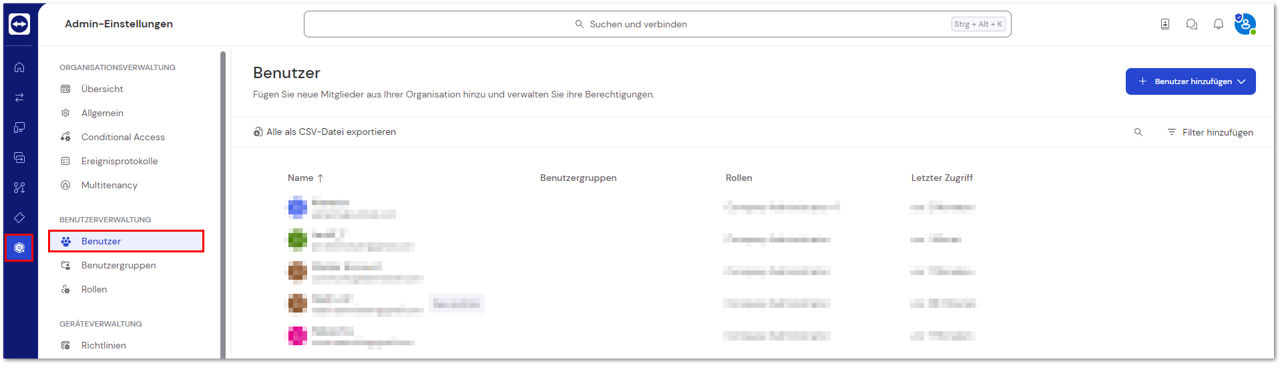
Task: Click the search magnifier above the table
Action: (x=1138, y=132)
